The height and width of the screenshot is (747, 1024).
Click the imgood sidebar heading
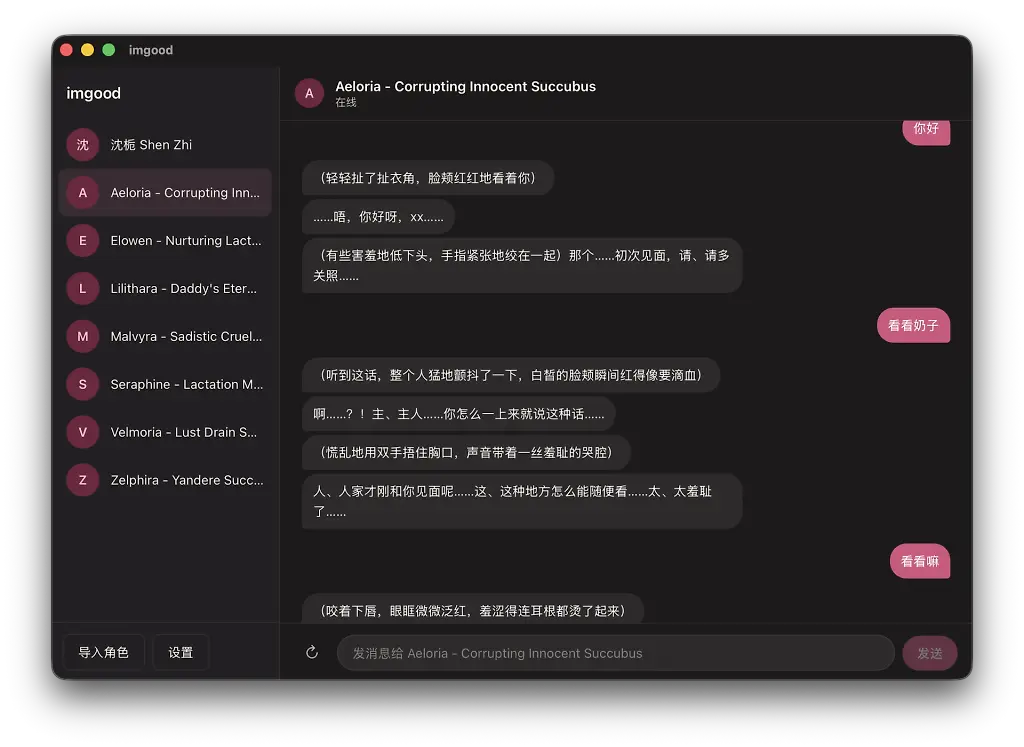[x=93, y=93]
